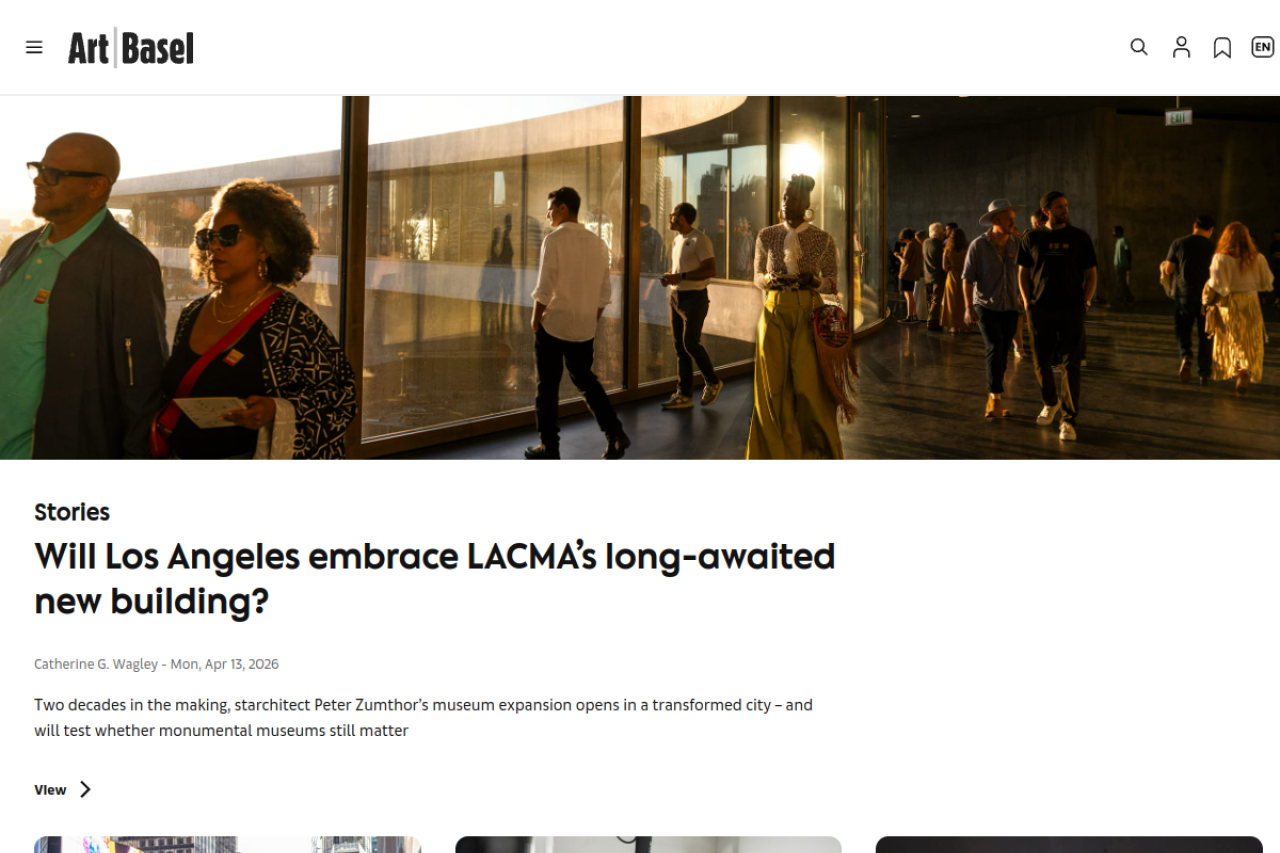This screenshot has width=1280, height=853.
Task: Open the search magnifier icon
Action: click(x=1139, y=47)
